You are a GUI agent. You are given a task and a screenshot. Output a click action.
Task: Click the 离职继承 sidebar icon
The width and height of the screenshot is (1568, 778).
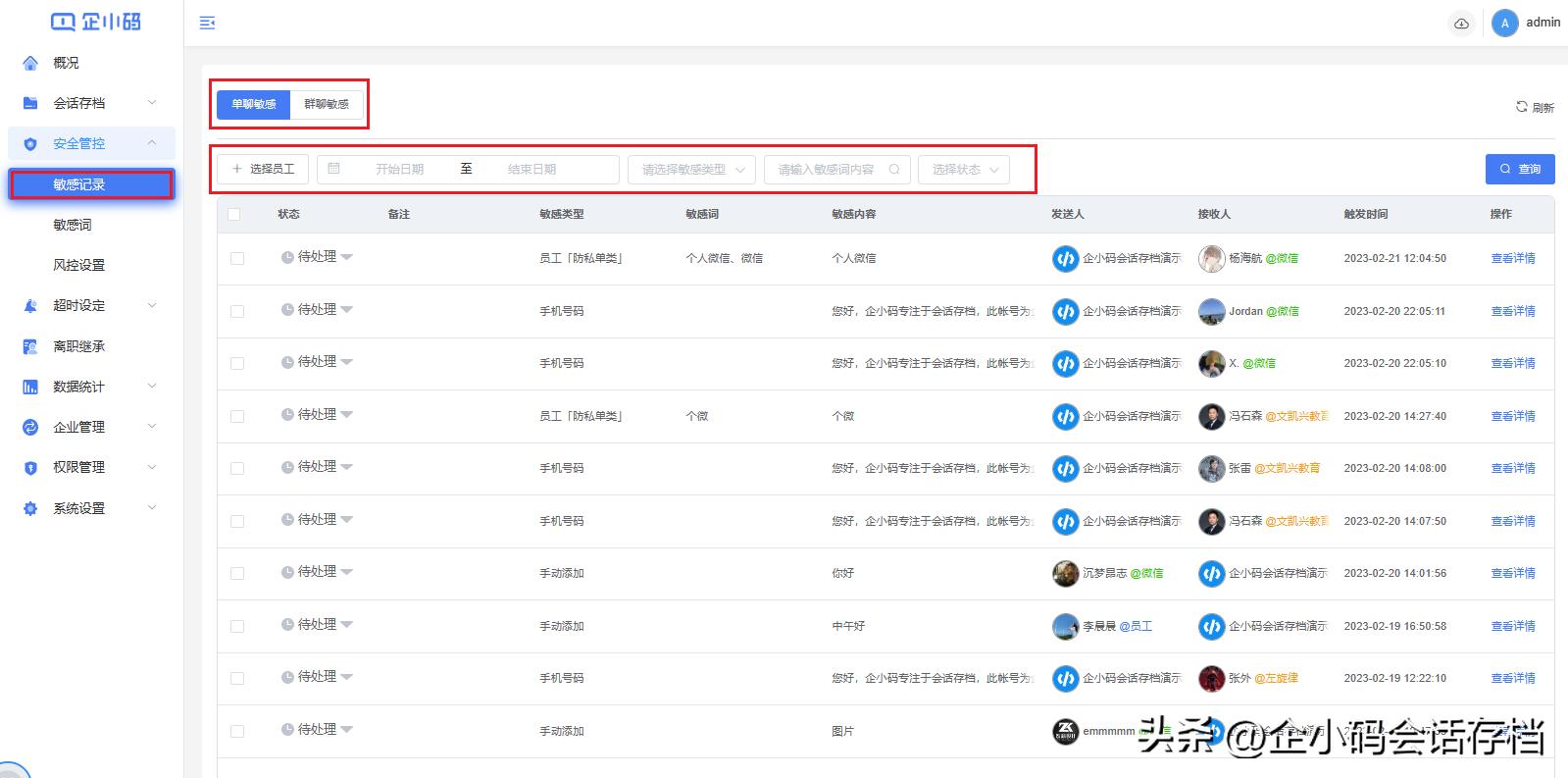pos(30,346)
